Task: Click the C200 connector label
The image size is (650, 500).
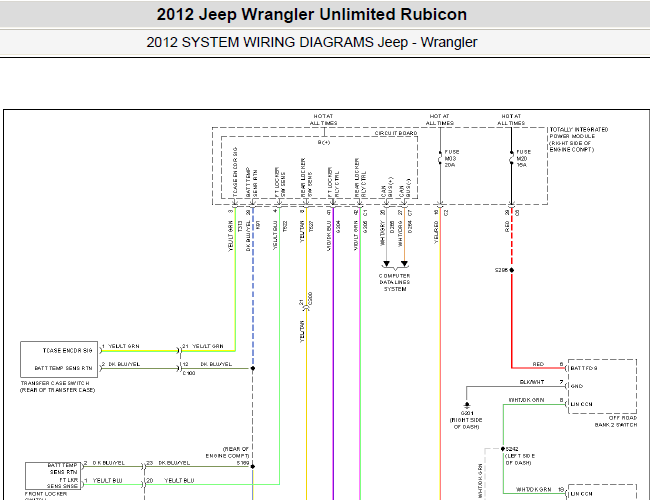Action: (x=310, y=299)
